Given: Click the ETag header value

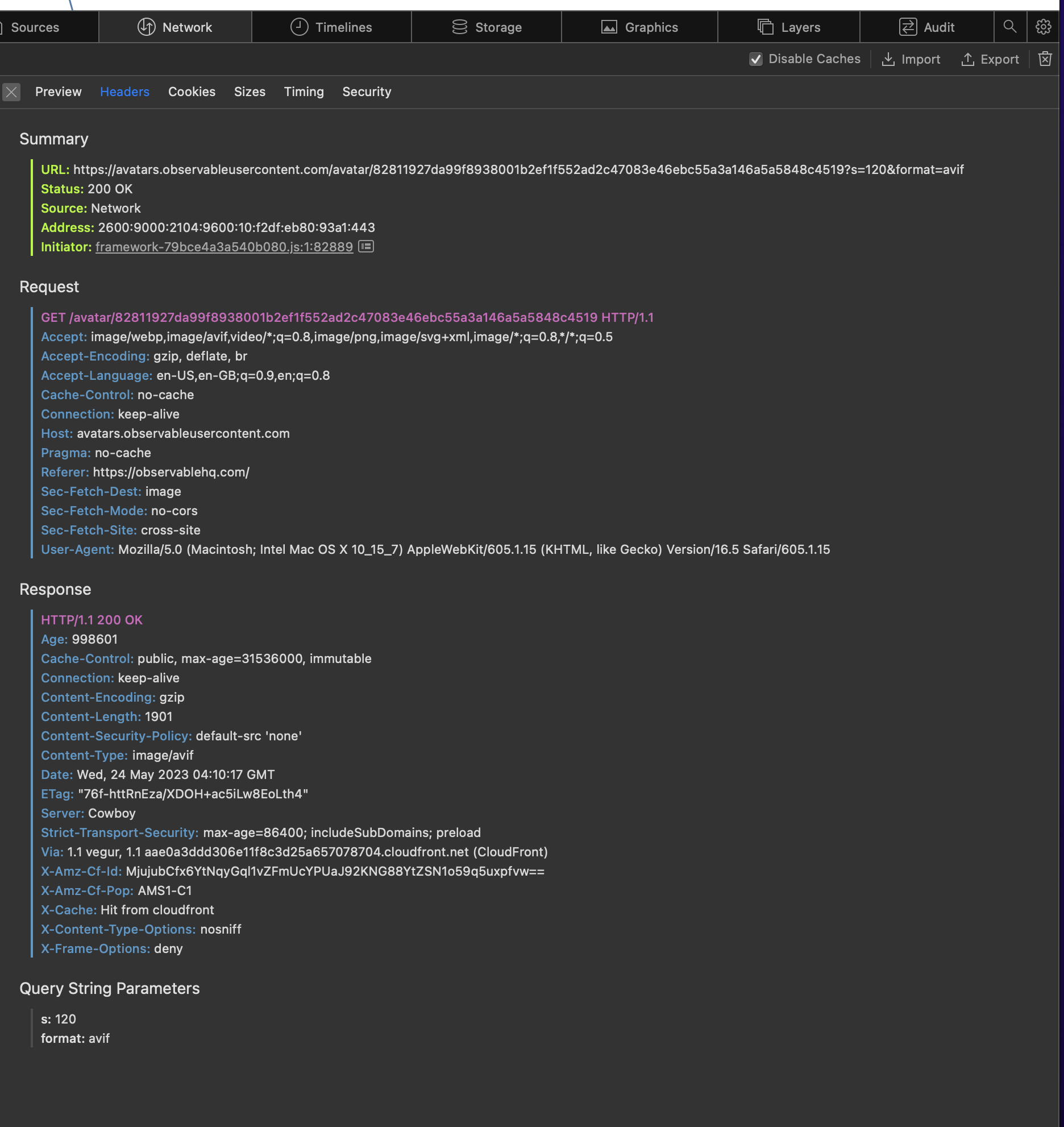Looking at the screenshot, I should click(193, 794).
